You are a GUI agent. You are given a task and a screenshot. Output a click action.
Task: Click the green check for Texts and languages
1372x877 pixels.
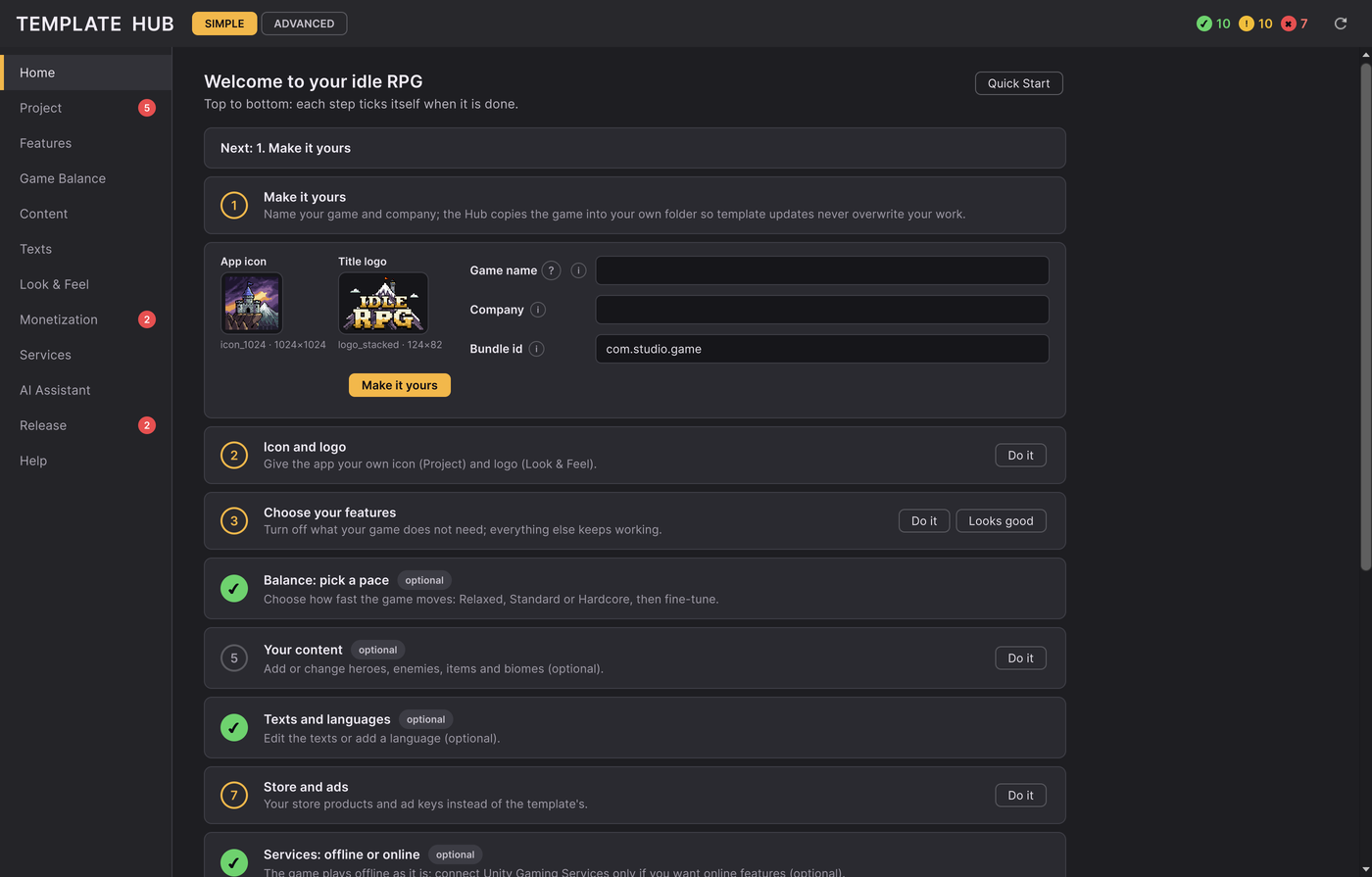click(x=234, y=728)
